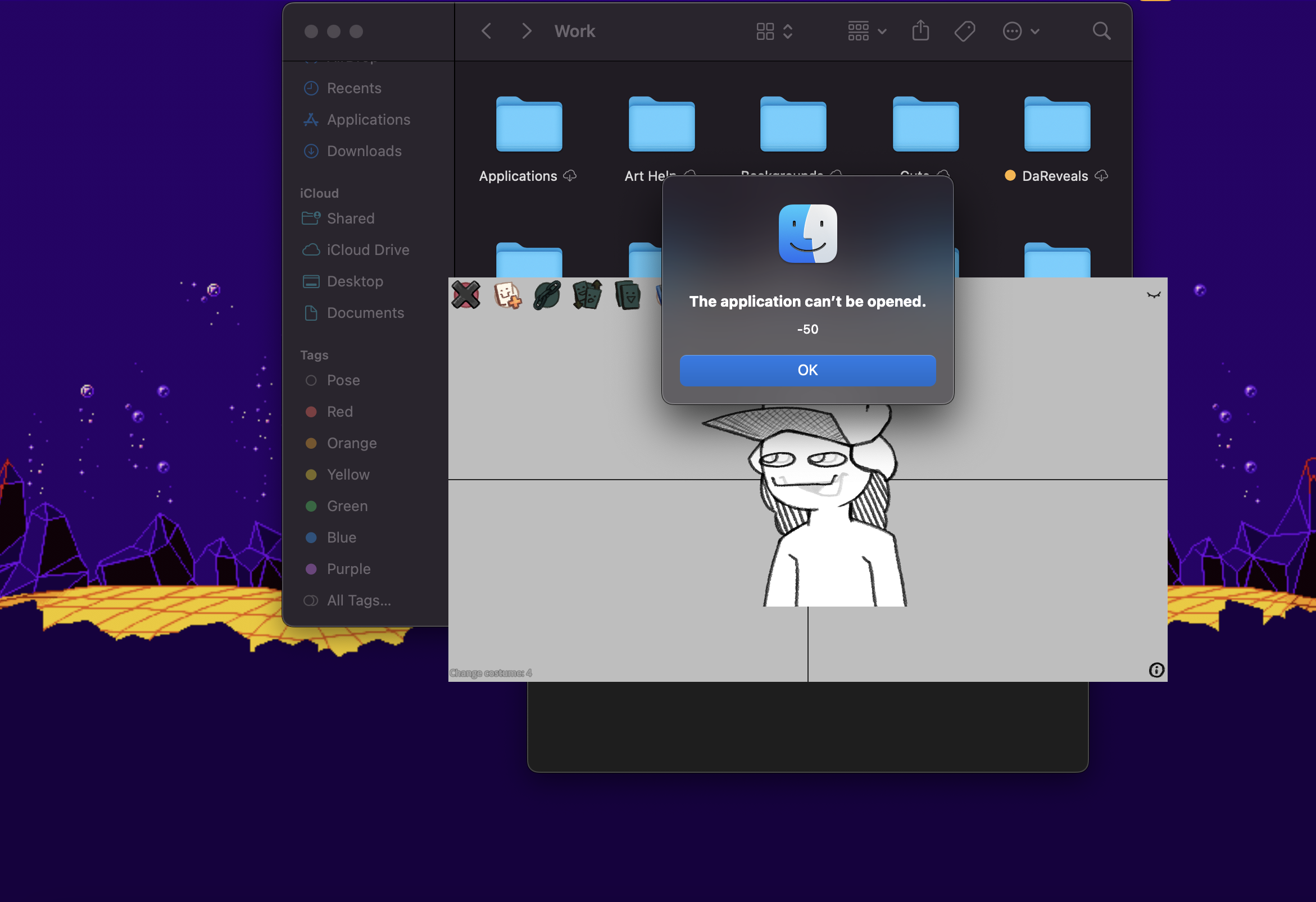
Task: Expand the action menu chevron
Action: pos(1034,31)
